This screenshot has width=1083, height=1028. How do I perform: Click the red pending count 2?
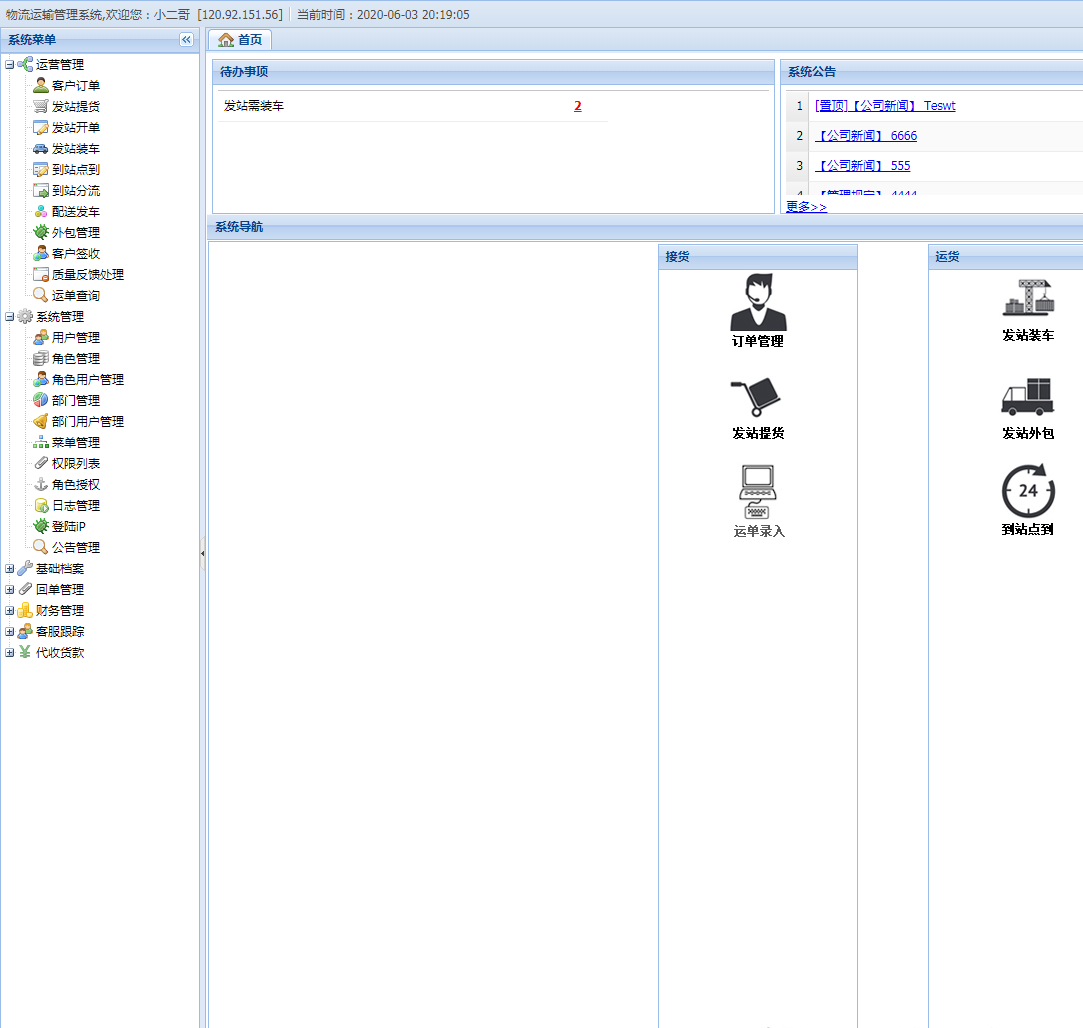click(x=577, y=106)
